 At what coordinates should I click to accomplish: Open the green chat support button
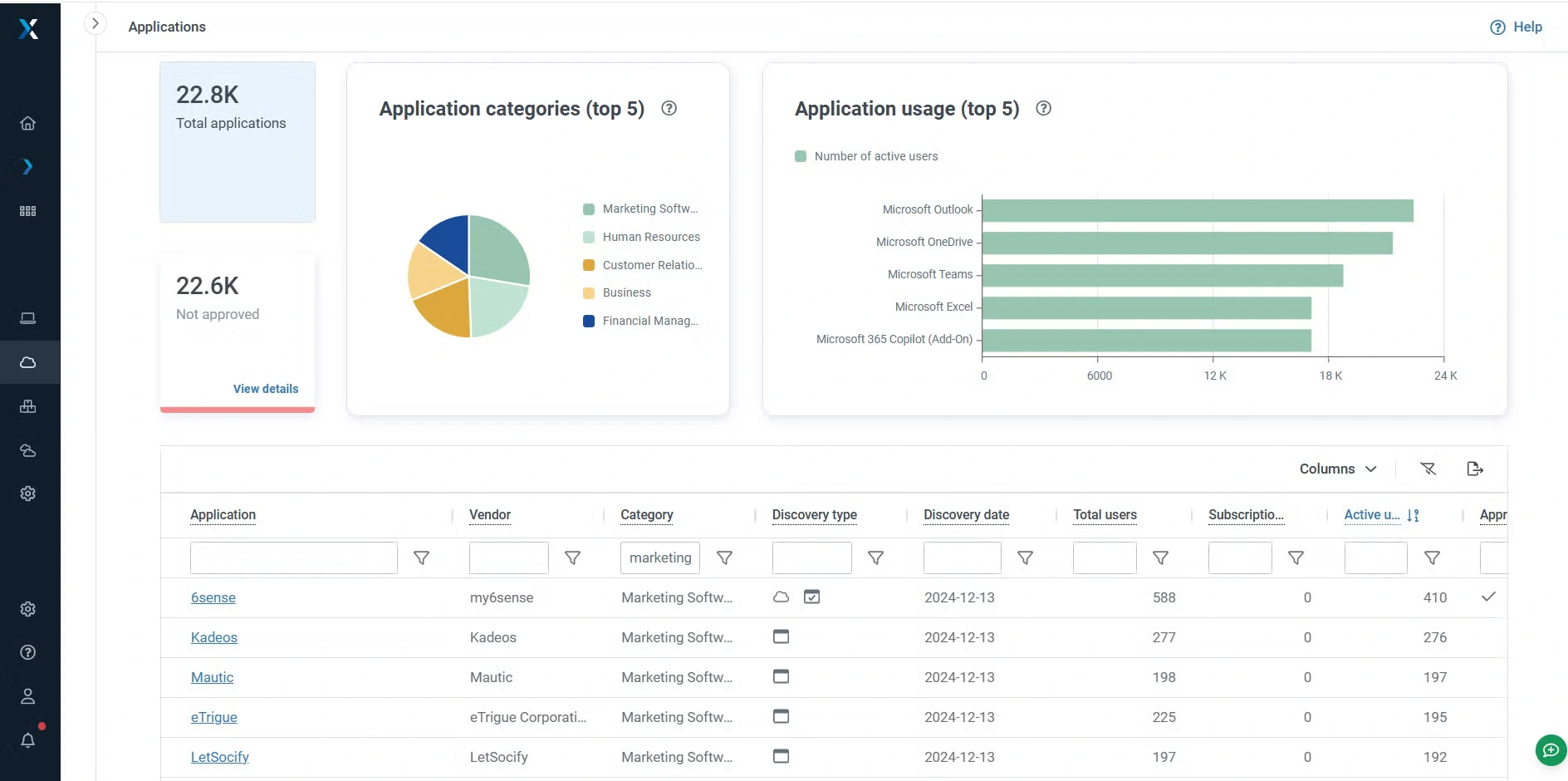1550,750
